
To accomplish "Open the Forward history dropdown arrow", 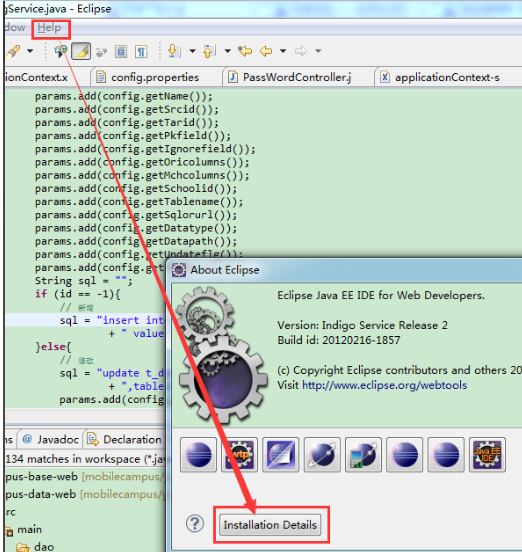I will (318, 51).
